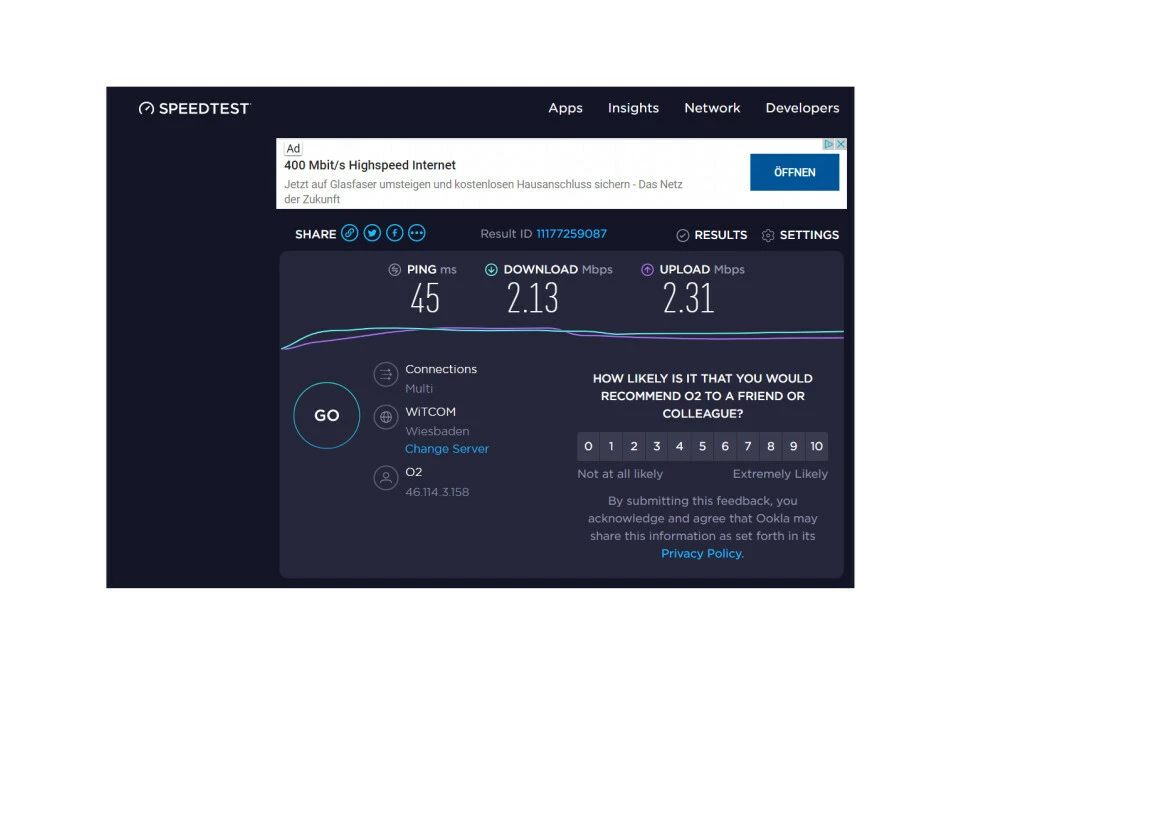Rate recommendation 1
1169x826 pixels.
611,446
